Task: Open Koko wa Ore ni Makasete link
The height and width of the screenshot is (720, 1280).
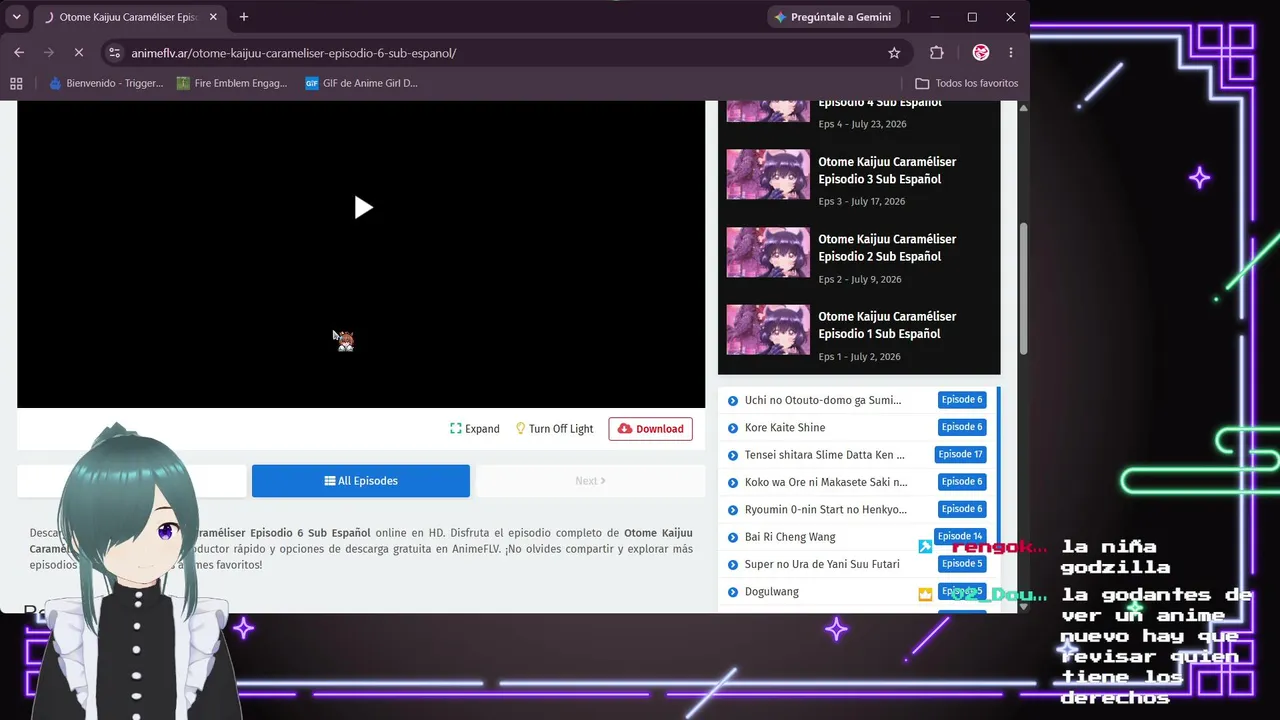Action: coord(826,482)
